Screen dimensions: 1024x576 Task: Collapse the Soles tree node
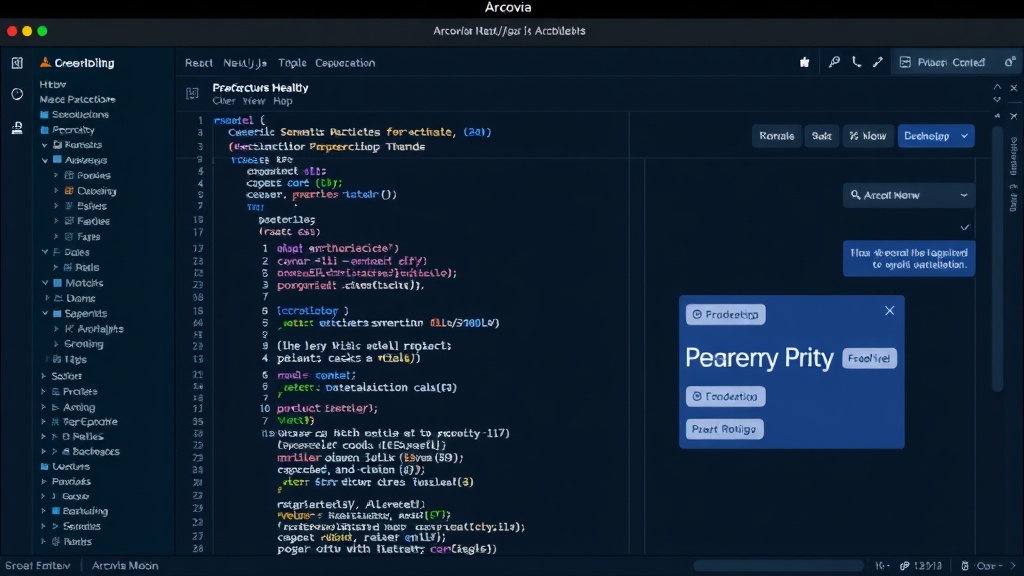[45, 252]
